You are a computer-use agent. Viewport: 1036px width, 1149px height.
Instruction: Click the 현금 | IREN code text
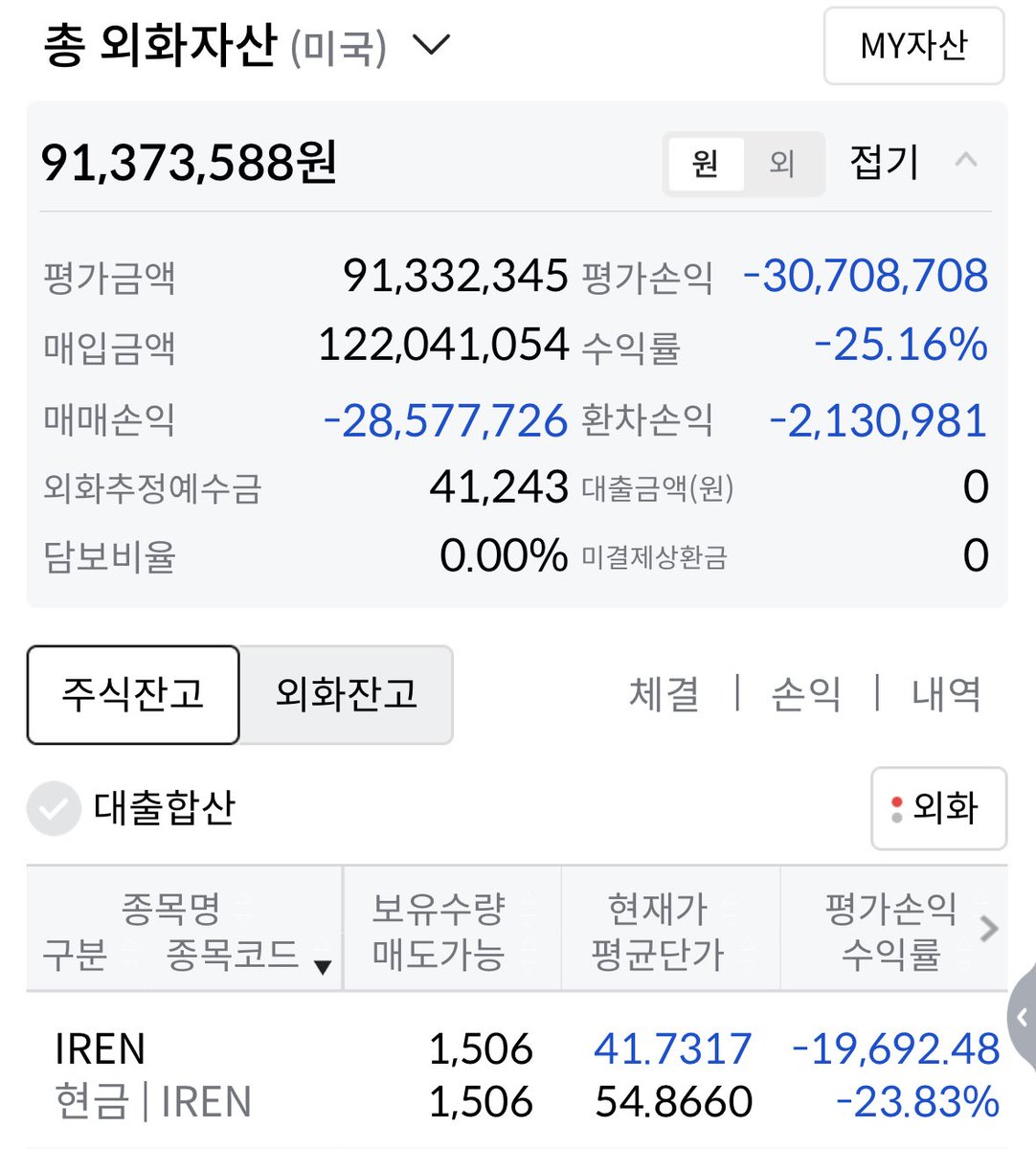coord(153,1102)
